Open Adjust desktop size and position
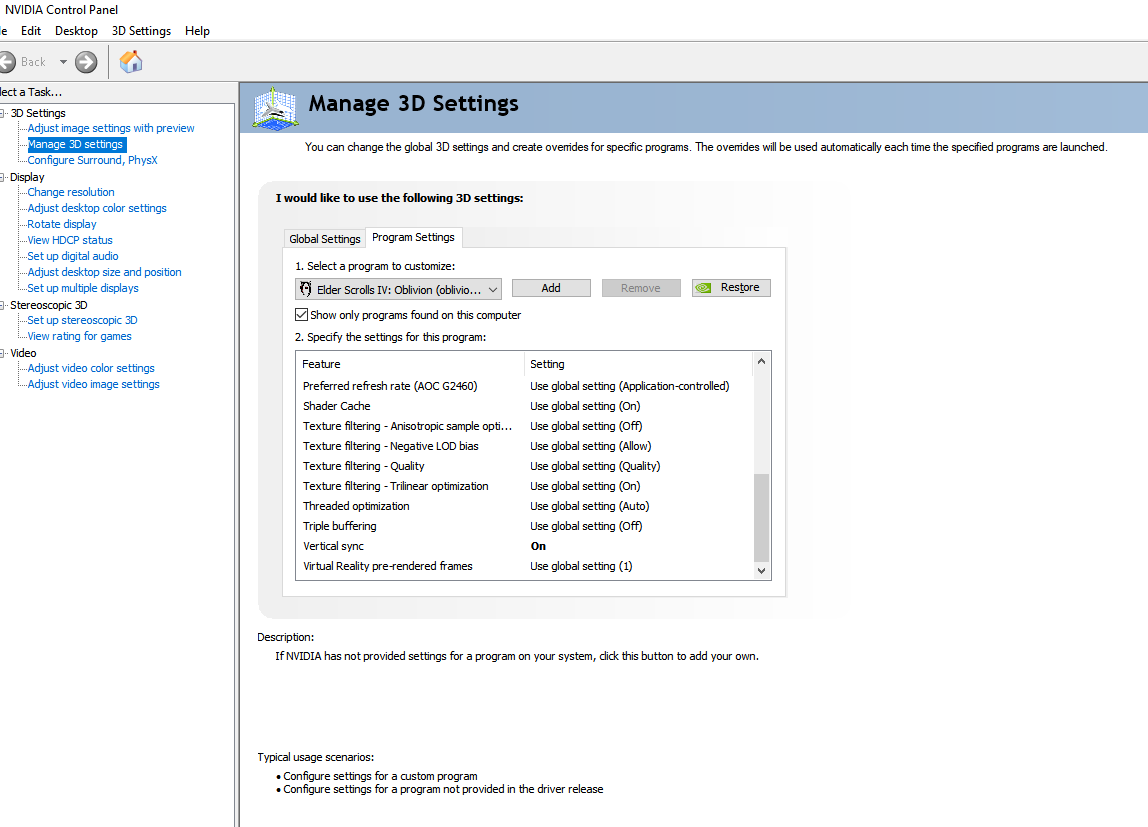The image size is (1148, 827). 104,272
